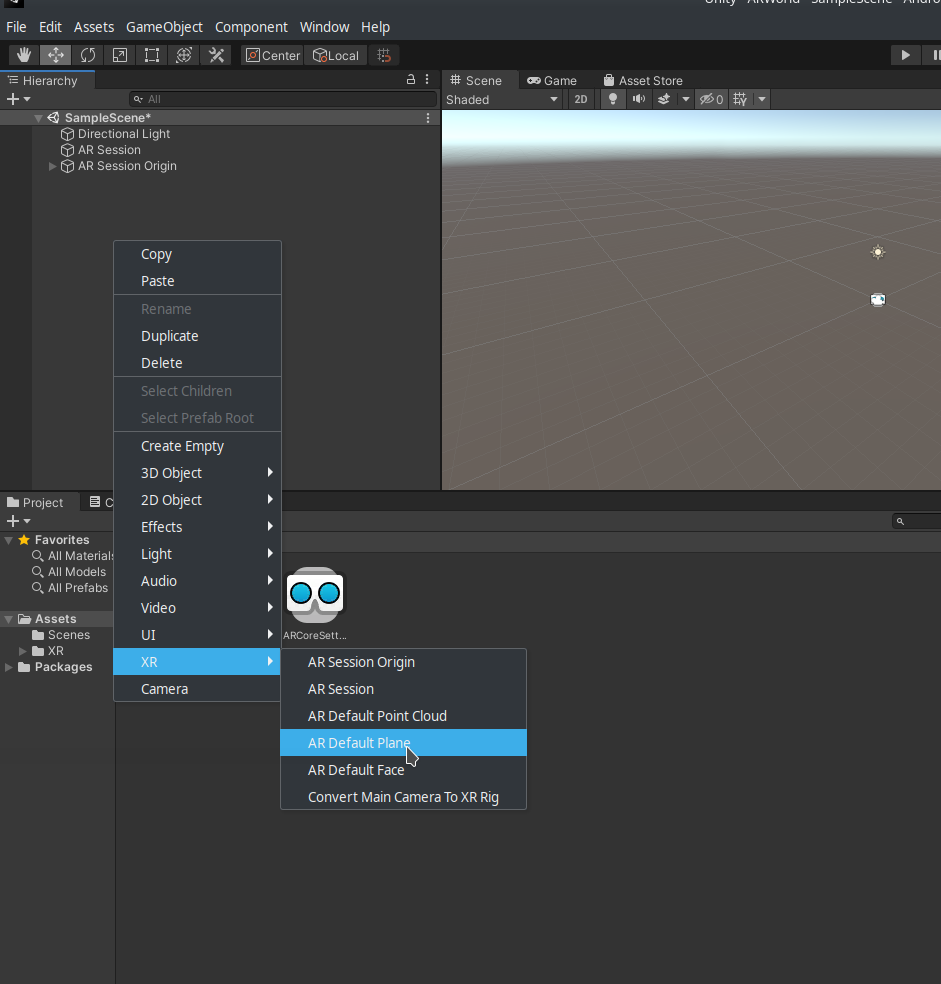The width and height of the screenshot is (941, 984).
Task: Click the Play button
Action: click(x=905, y=55)
